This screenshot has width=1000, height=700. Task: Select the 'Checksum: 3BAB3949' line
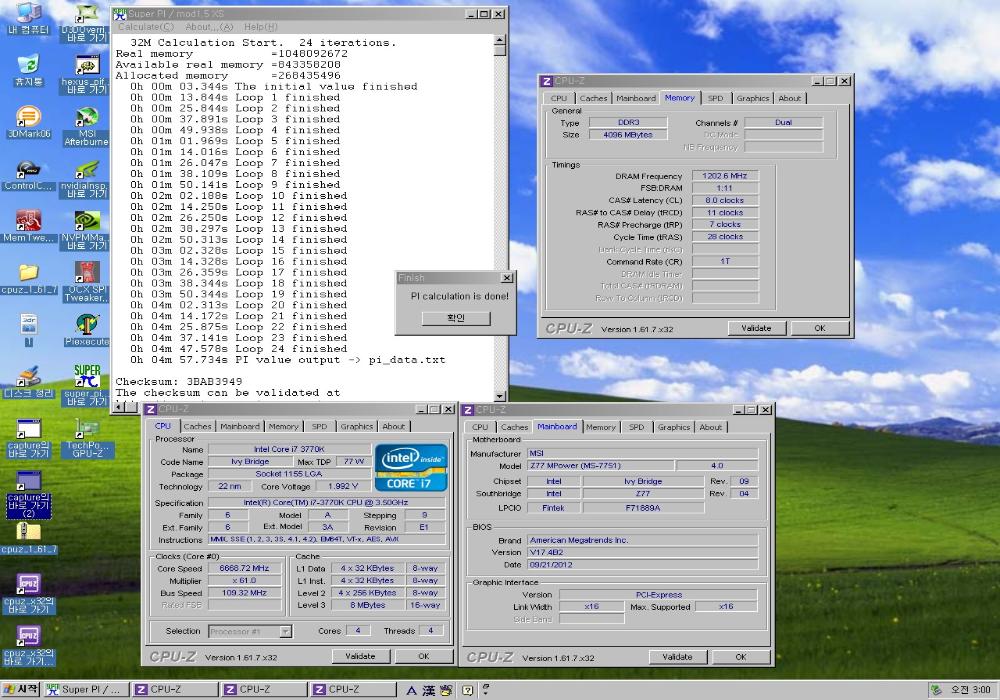[x=179, y=381]
